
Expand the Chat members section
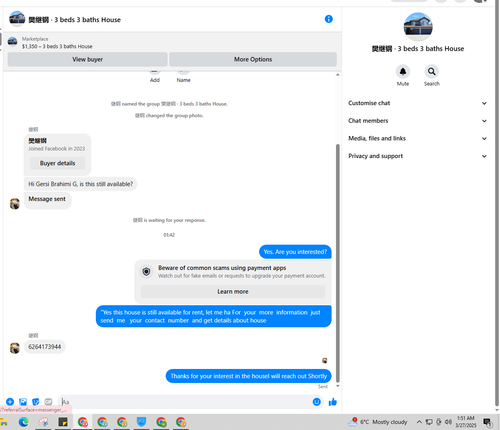[417, 121]
